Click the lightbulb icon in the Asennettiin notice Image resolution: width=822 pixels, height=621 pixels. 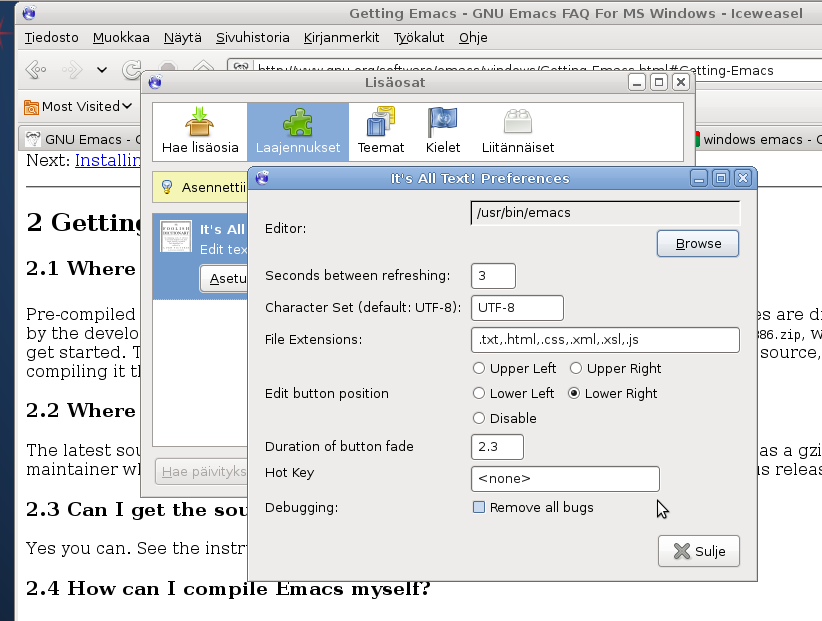coord(167,187)
